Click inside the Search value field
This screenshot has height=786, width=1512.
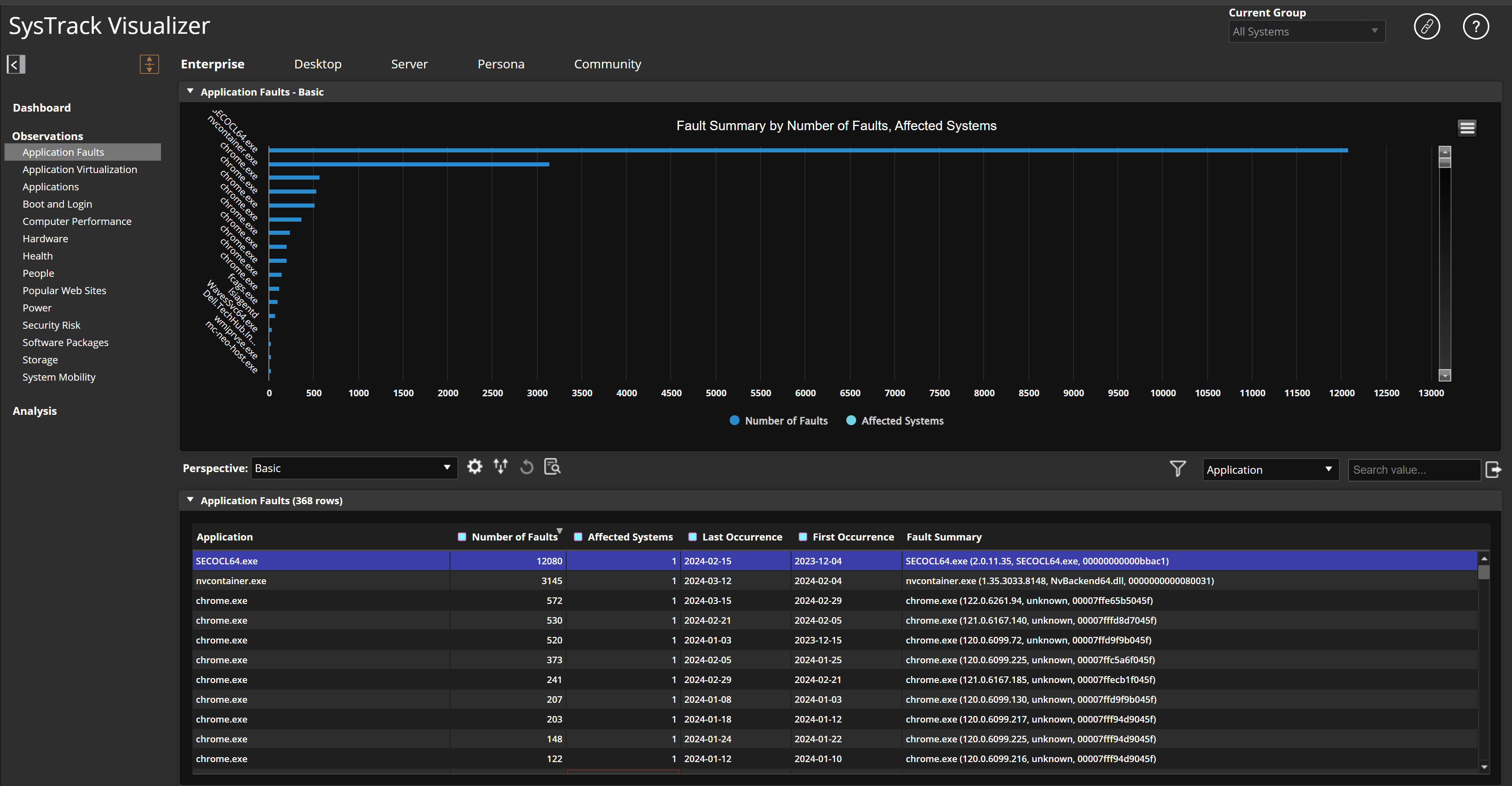(x=1414, y=470)
